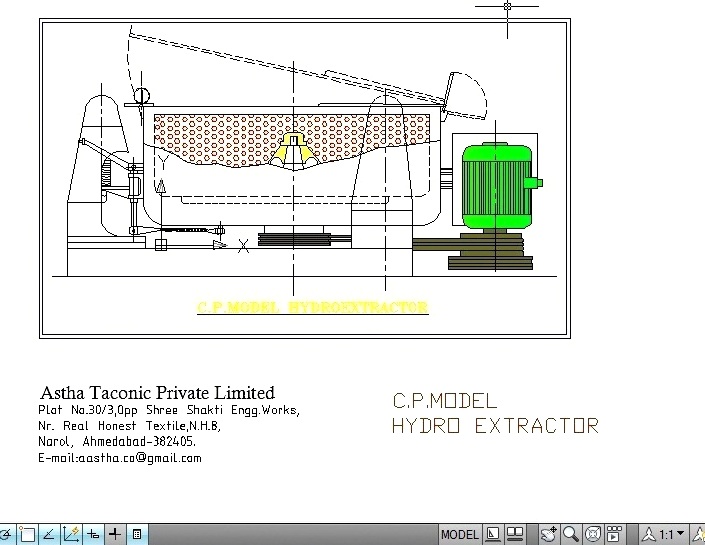Enable Object Snap Tracking
The width and height of the screenshot is (705, 545).
point(49,535)
